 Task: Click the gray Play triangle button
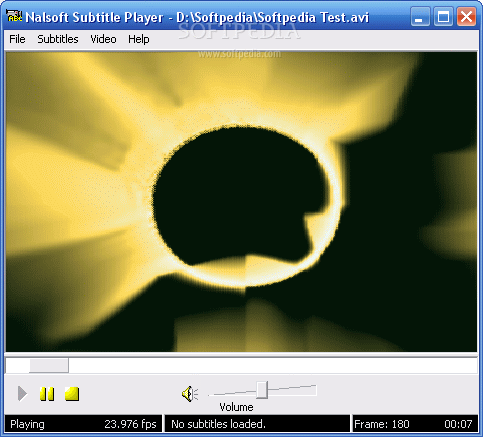click(22, 394)
